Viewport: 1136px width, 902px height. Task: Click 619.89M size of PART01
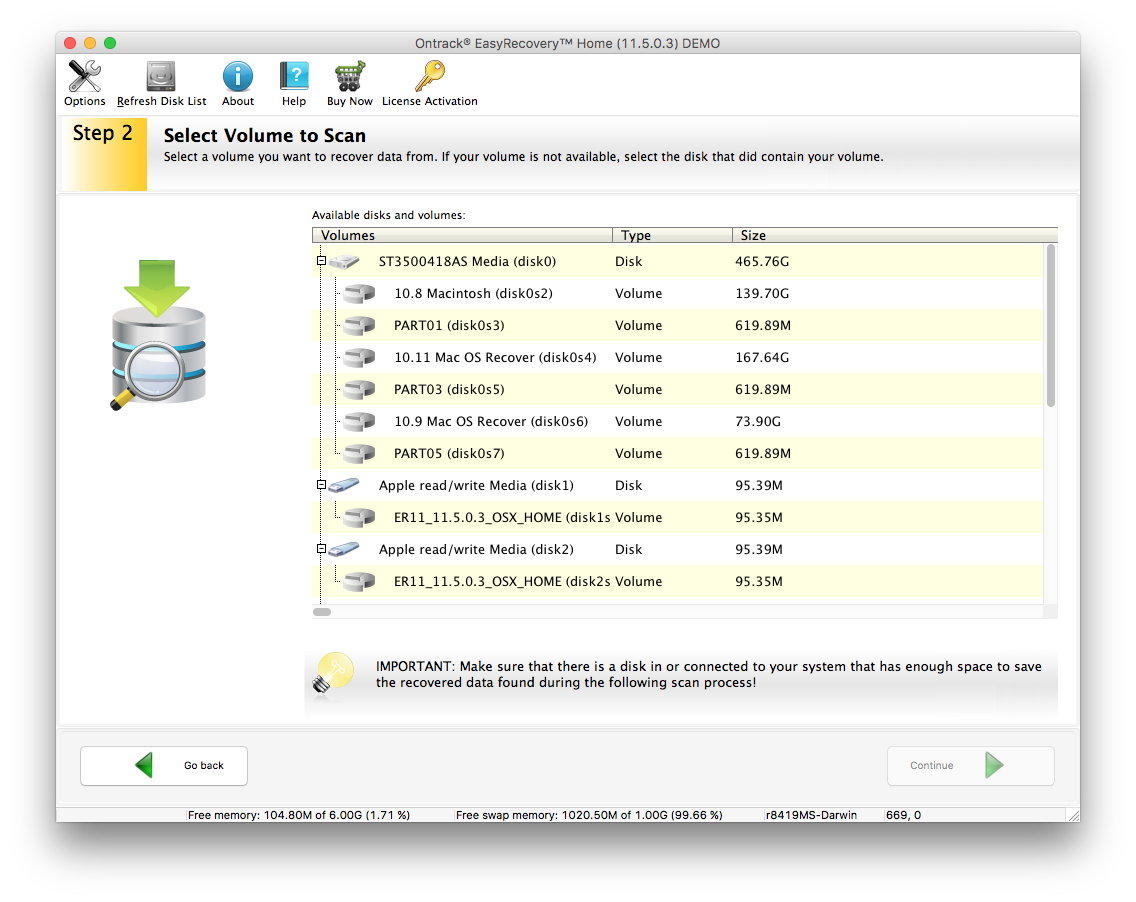(763, 325)
